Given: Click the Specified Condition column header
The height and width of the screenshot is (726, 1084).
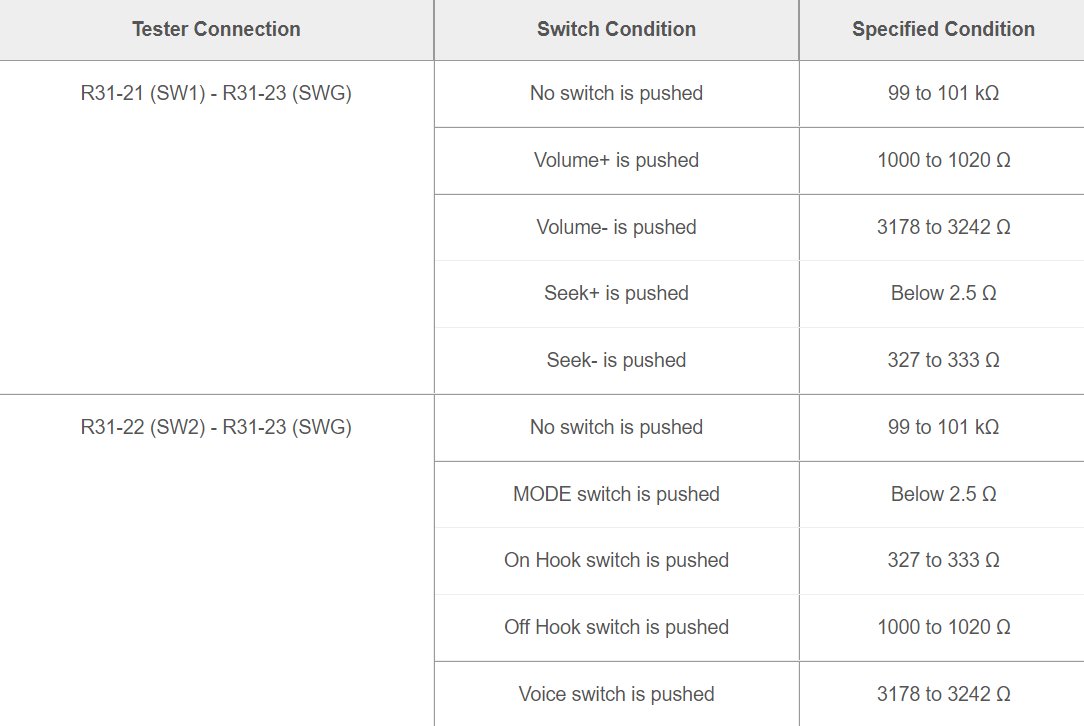Looking at the screenshot, I should [x=942, y=29].
